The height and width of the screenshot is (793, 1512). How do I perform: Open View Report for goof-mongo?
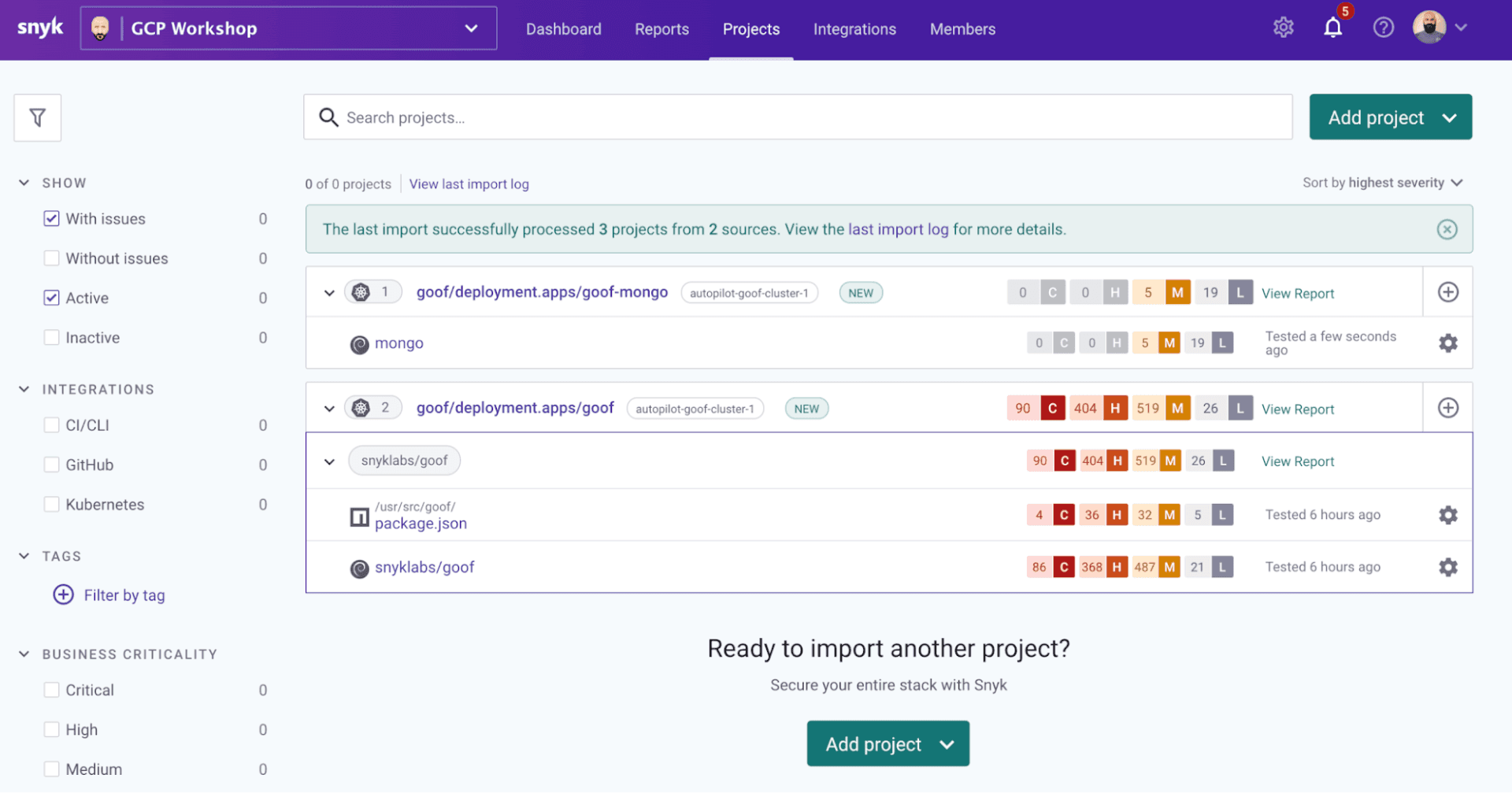coord(1298,293)
